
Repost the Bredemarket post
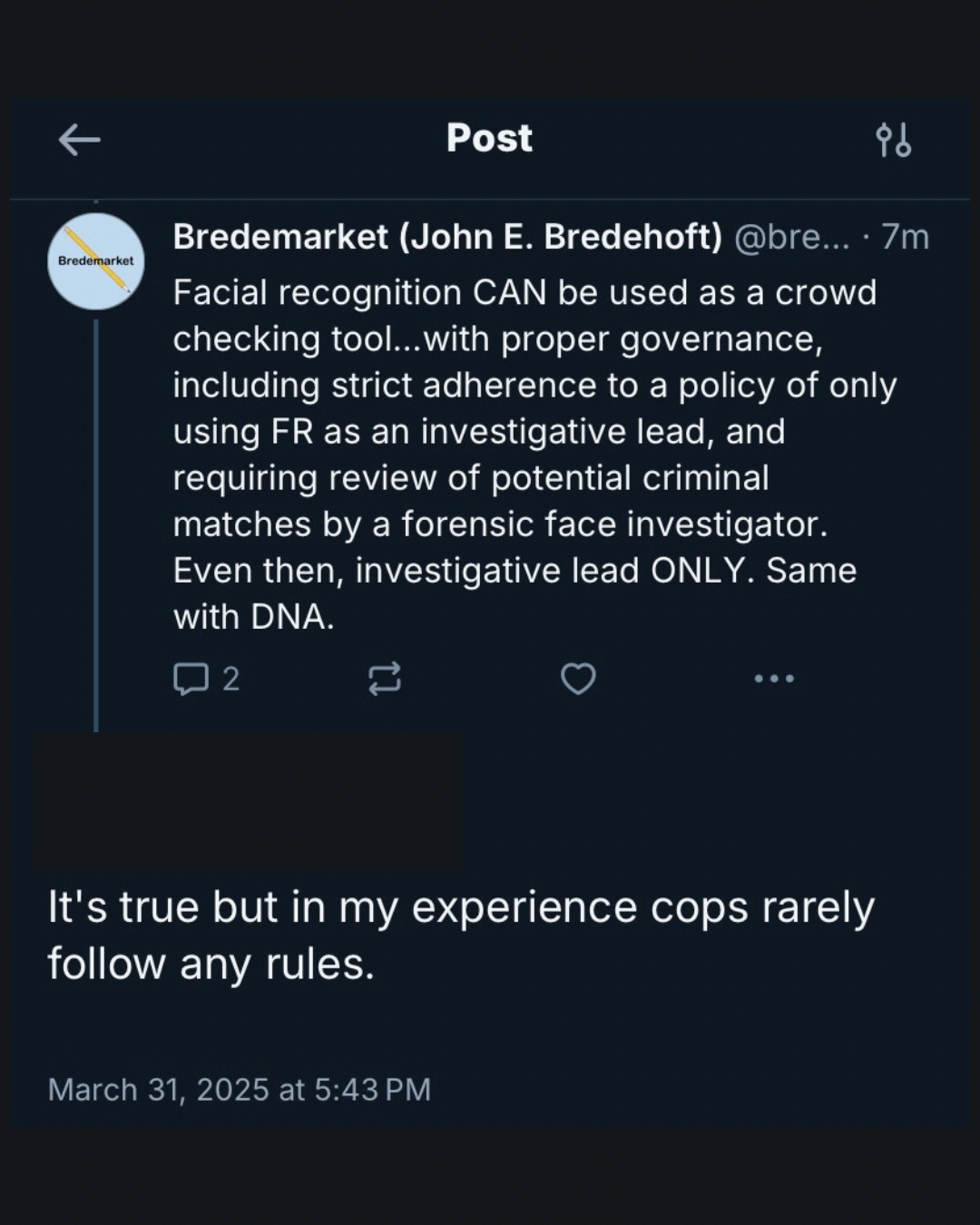[385, 679]
